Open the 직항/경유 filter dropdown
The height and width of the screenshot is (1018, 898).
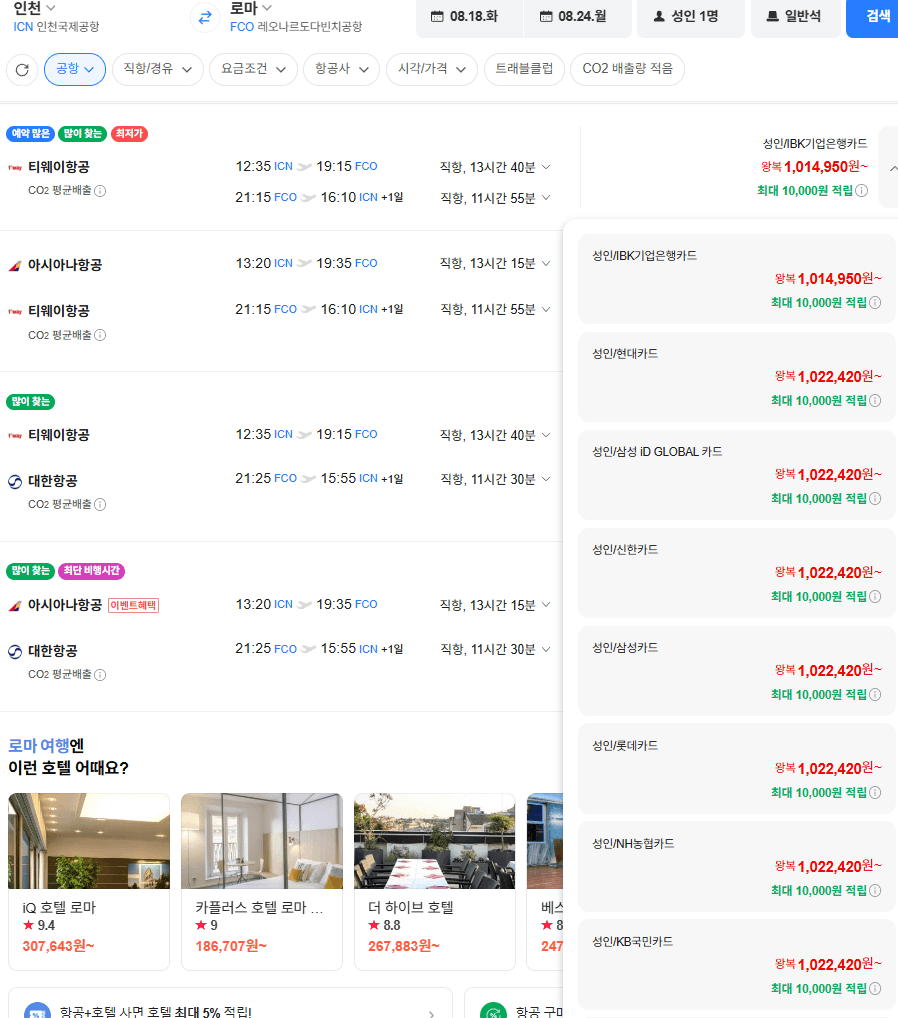pos(158,69)
